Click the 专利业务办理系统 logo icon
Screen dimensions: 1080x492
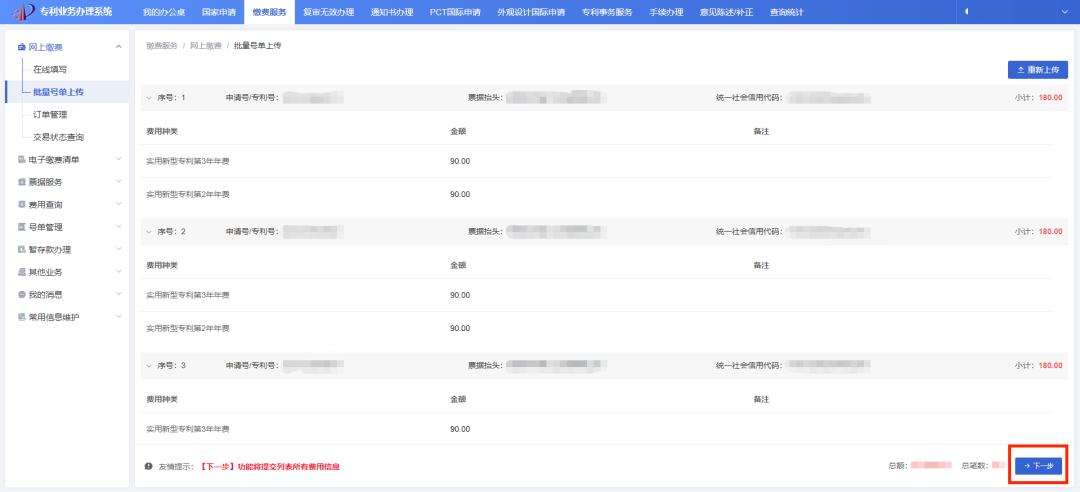[18, 12]
